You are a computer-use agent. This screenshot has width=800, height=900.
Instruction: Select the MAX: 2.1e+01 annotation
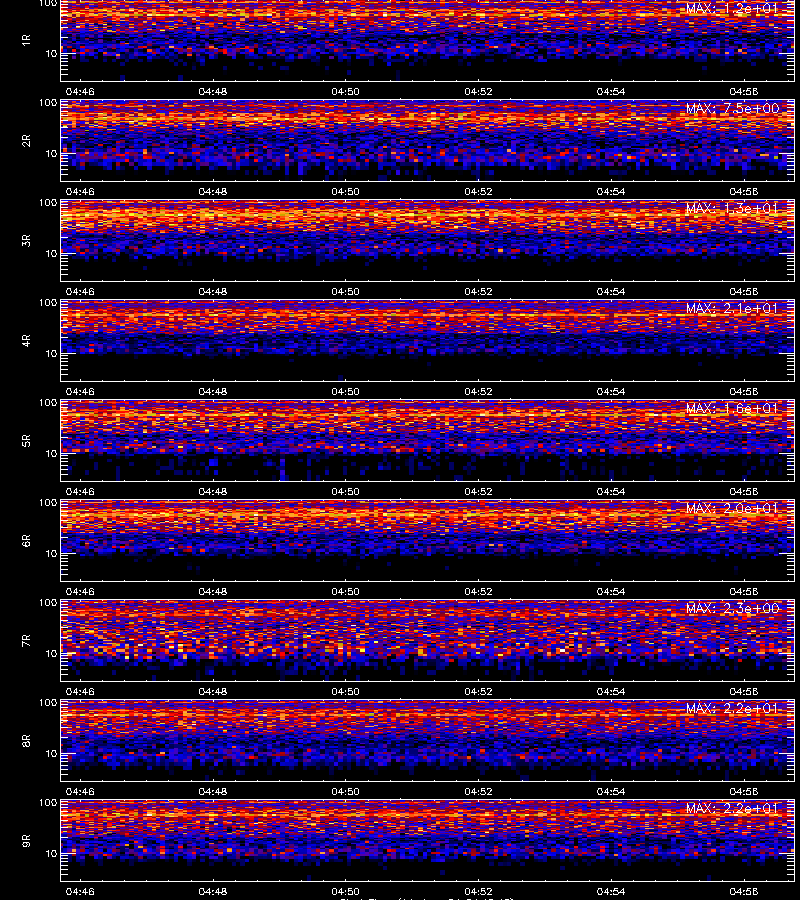(732, 308)
